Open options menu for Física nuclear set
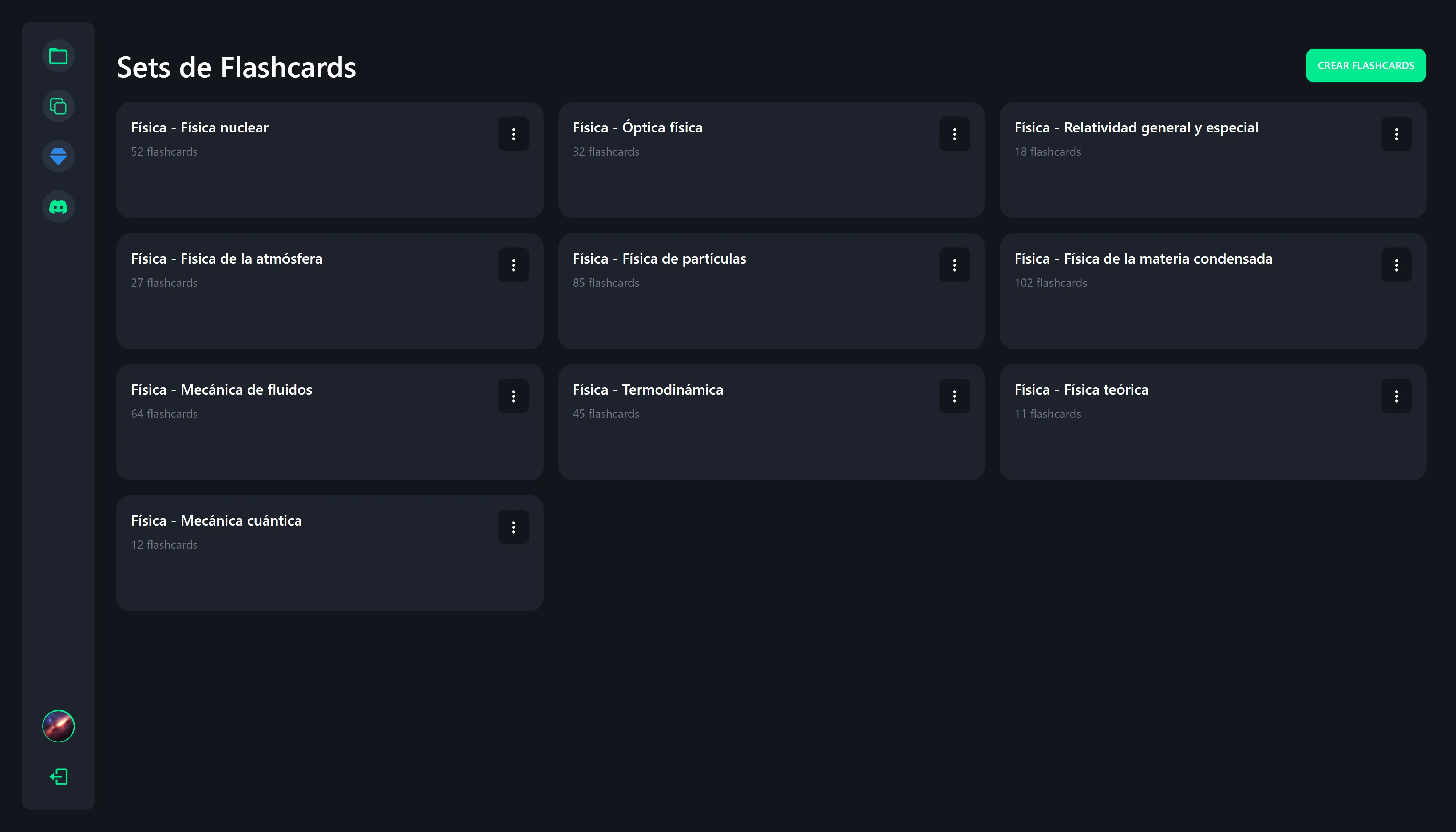The width and height of the screenshot is (1456, 832). [x=513, y=134]
